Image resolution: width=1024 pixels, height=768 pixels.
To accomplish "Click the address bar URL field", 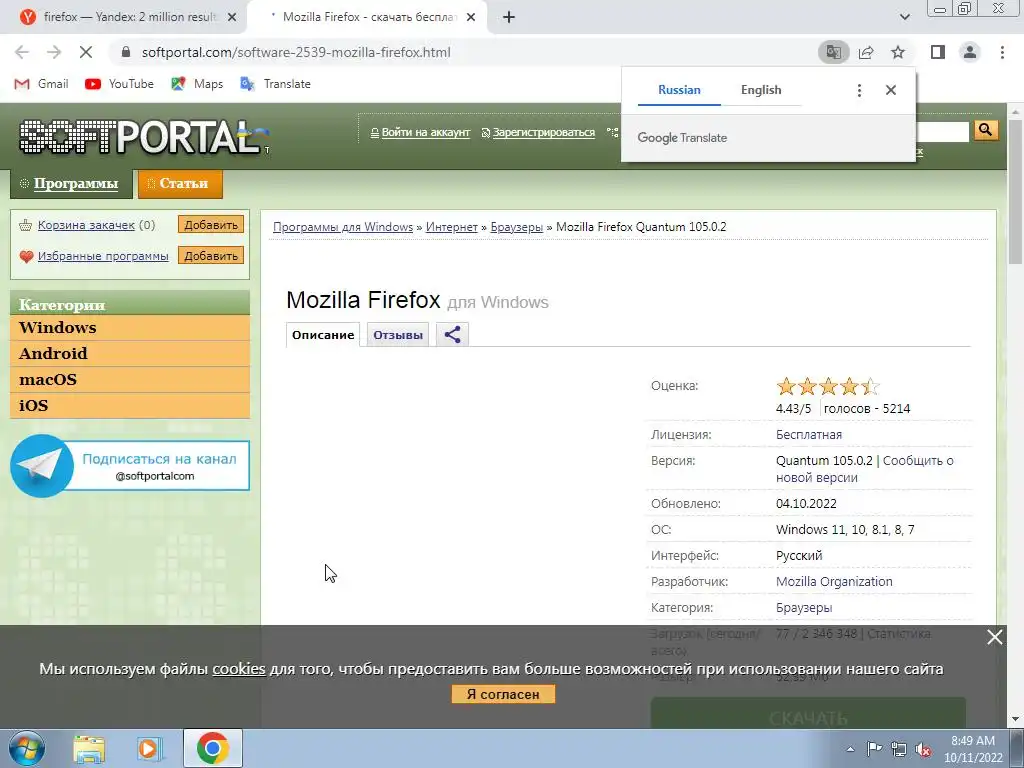I will (x=457, y=52).
